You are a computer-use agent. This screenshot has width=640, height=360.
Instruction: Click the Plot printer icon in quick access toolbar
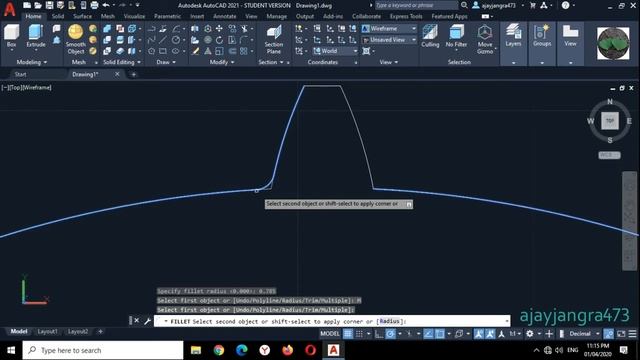(94, 5)
